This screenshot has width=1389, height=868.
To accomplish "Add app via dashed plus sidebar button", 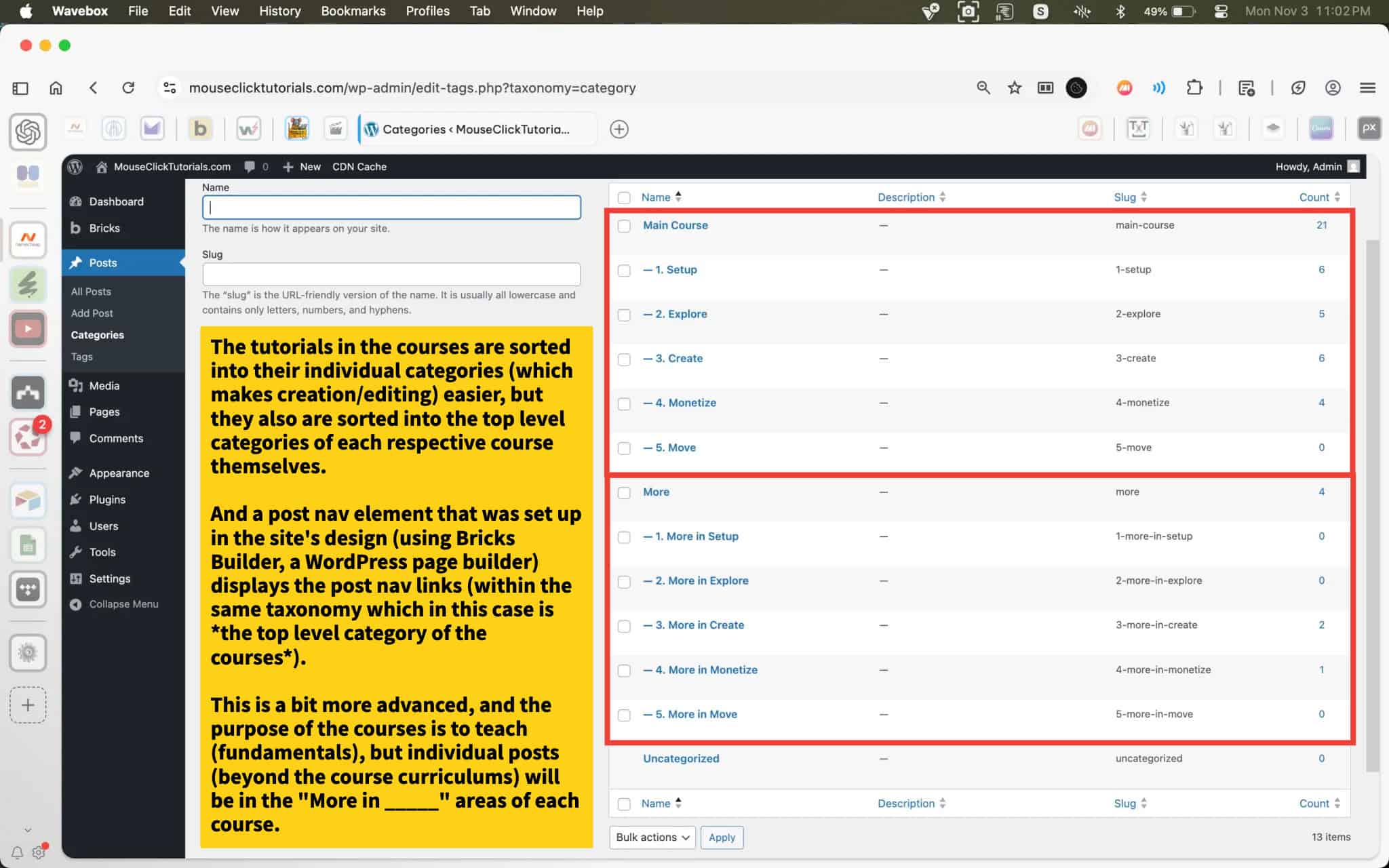I will coord(28,705).
